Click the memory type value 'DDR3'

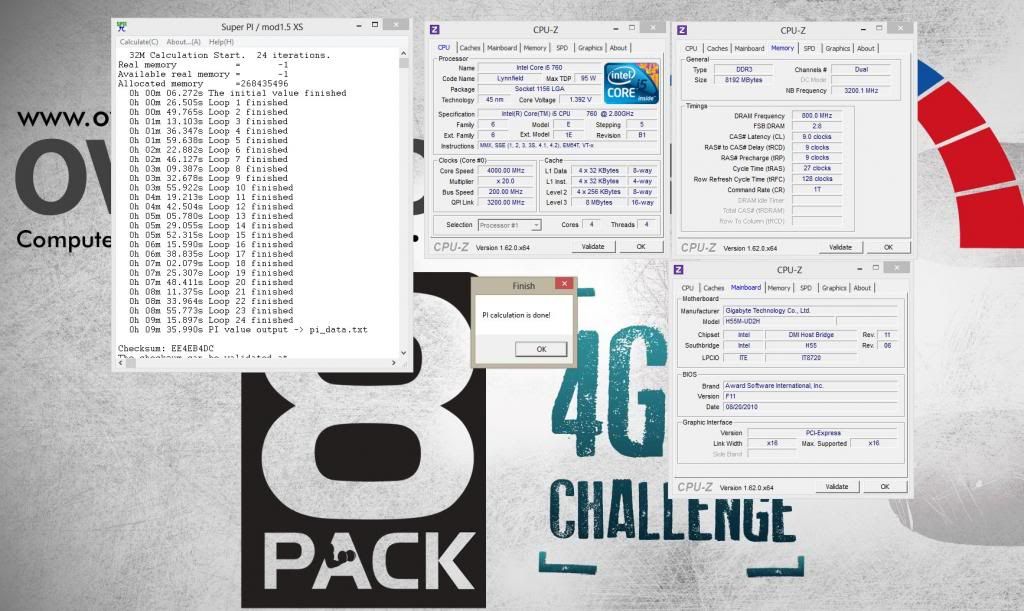click(x=744, y=69)
